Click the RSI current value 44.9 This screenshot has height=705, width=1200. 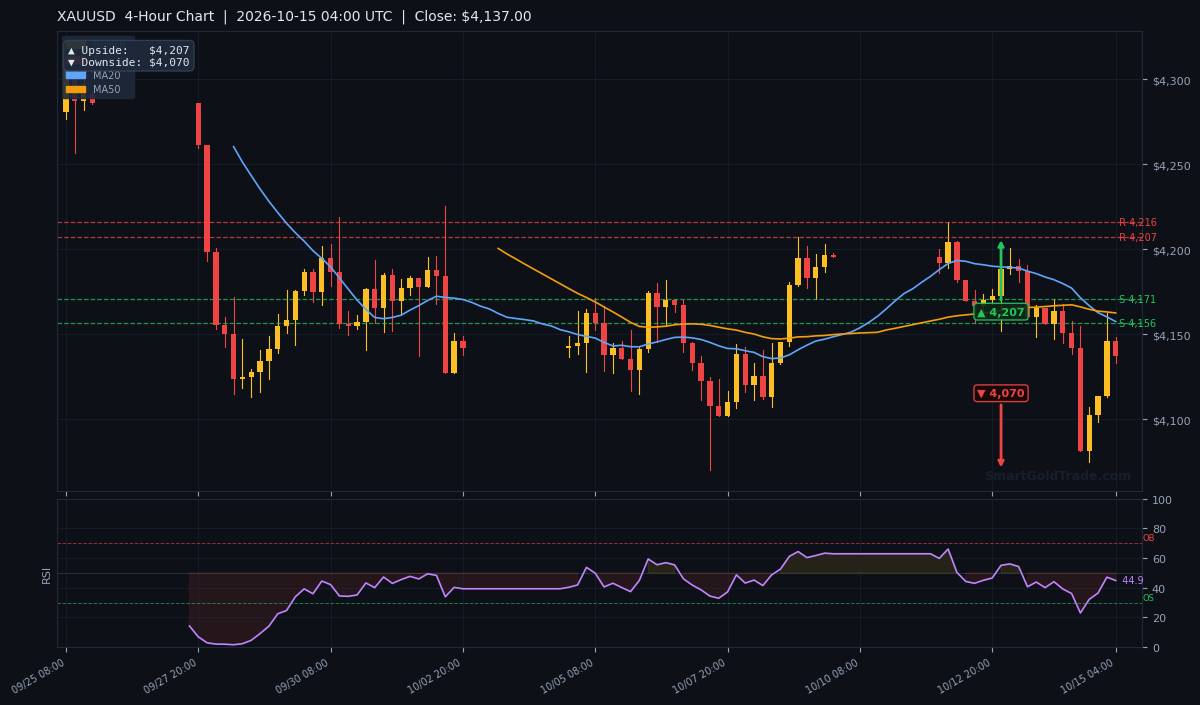1133,581
